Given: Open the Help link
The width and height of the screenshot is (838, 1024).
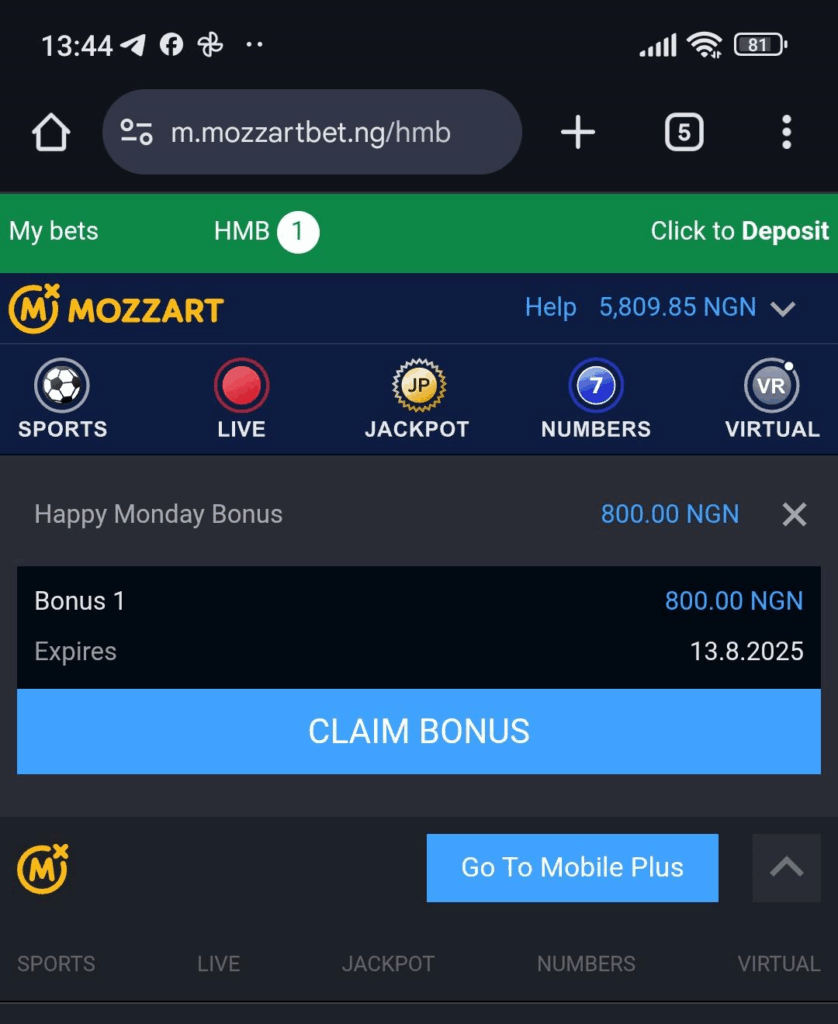Looking at the screenshot, I should pyautogui.click(x=551, y=307).
